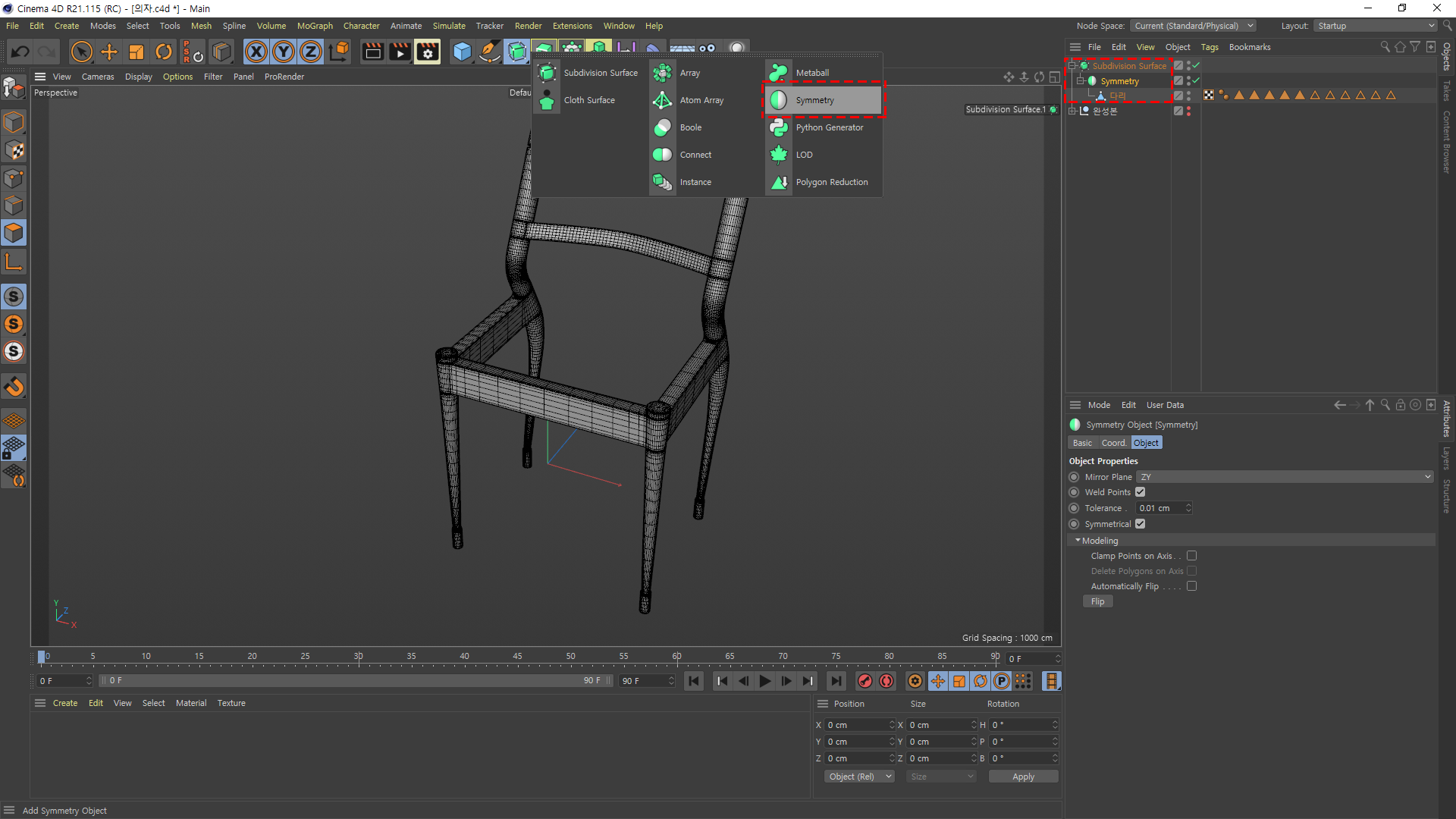Choose the Atom Array icon

662,100
